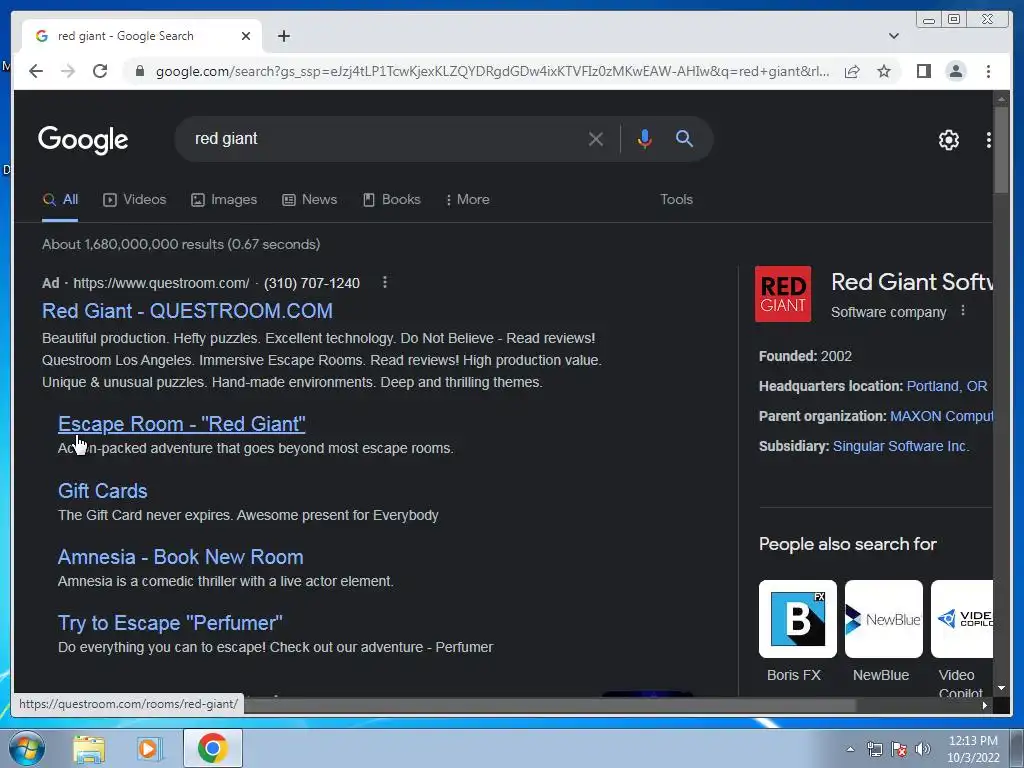1024x768 pixels.
Task: Open 'Red Giant - QUESTROOM.COM' ad link
Action: [x=187, y=311]
